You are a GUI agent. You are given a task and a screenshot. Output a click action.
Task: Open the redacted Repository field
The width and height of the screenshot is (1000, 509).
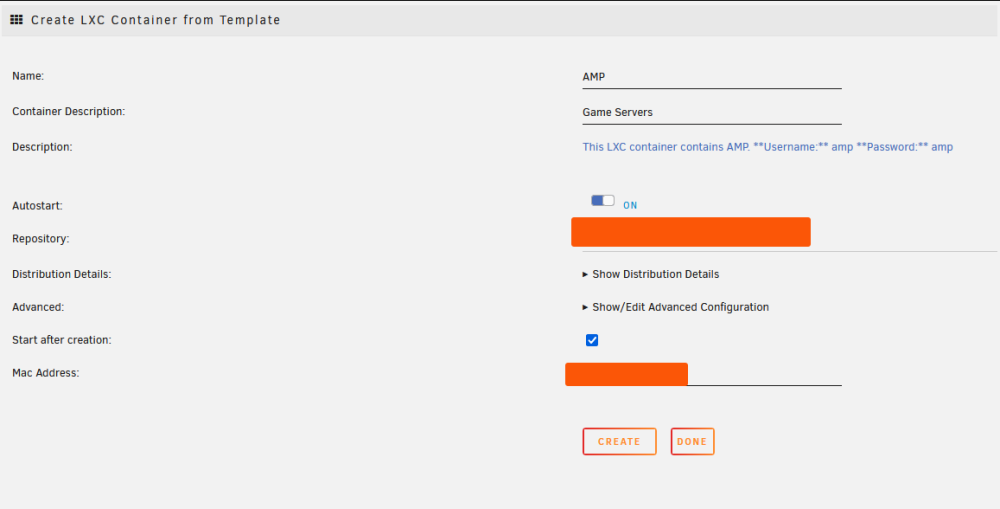[691, 232]
